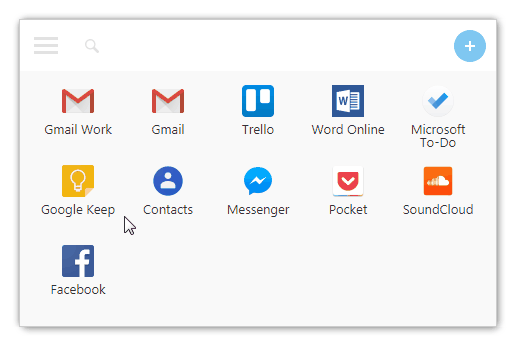516x360 pixels.
Task: Launch the Word Online icon
Action: (x=348, y=101)
